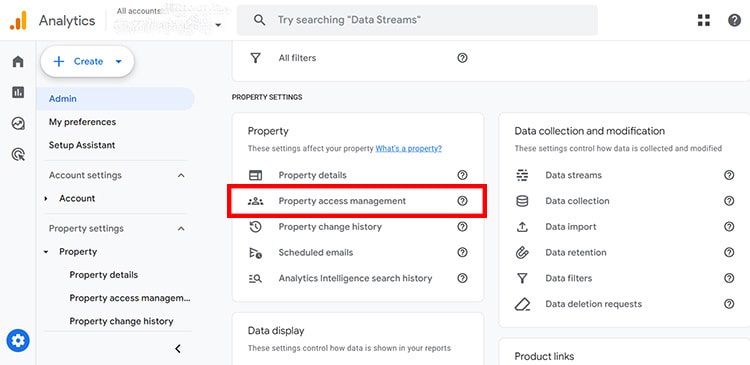
Task: Click the Google Analytics logo
Action: pyautogui.click(x=18, y=21)
